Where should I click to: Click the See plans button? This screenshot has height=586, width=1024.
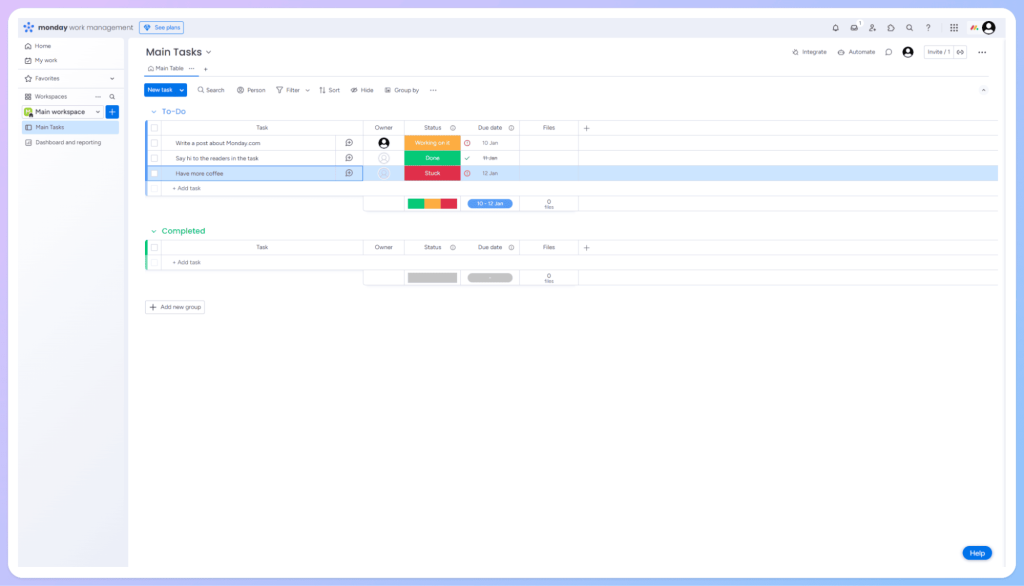[161, 27]
